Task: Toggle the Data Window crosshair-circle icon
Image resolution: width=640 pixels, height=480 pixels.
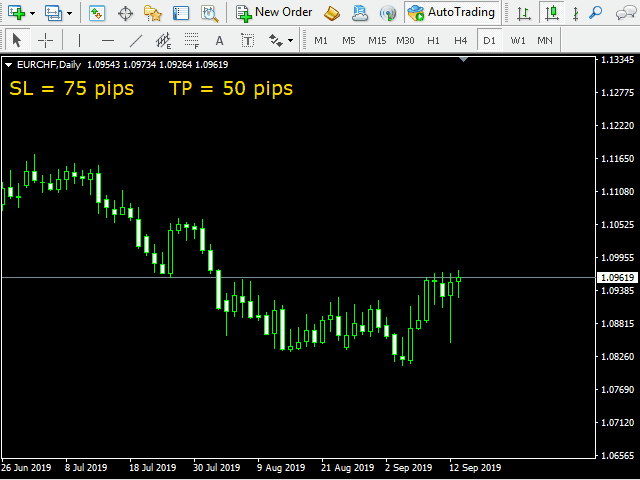Action: point(125,13)
